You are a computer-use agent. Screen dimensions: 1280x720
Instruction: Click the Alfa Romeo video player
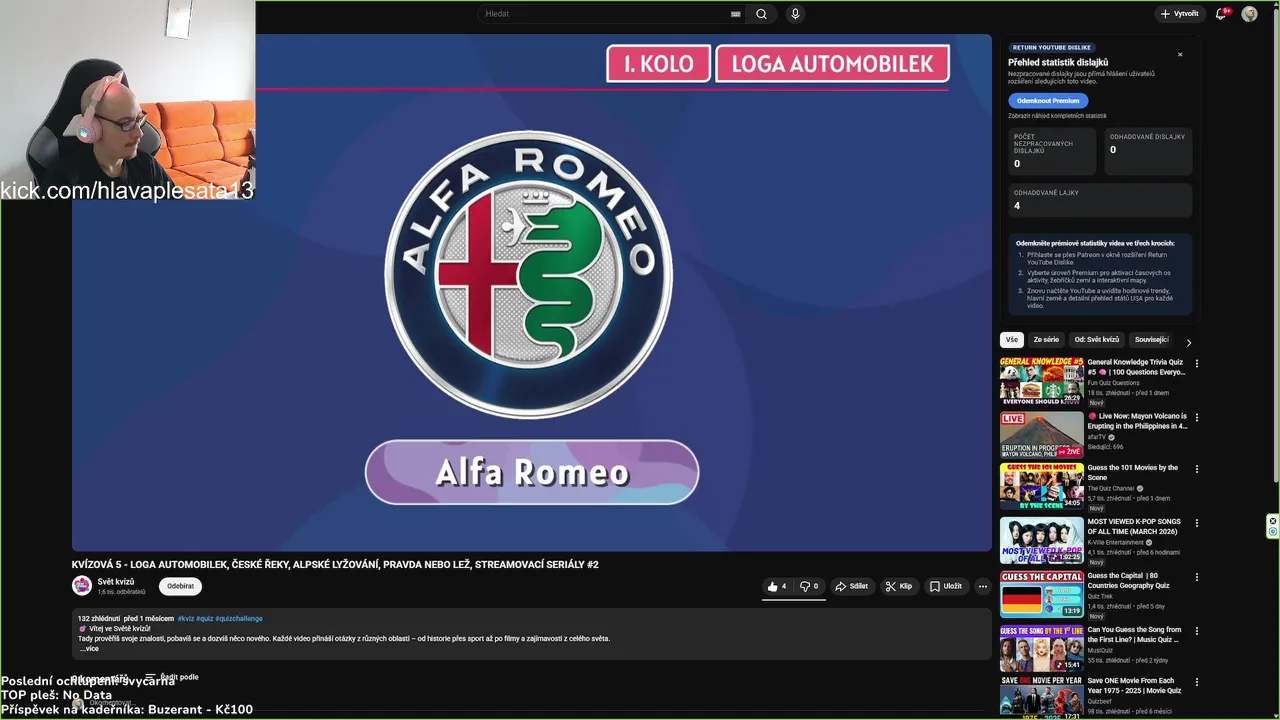coord(532,292)
